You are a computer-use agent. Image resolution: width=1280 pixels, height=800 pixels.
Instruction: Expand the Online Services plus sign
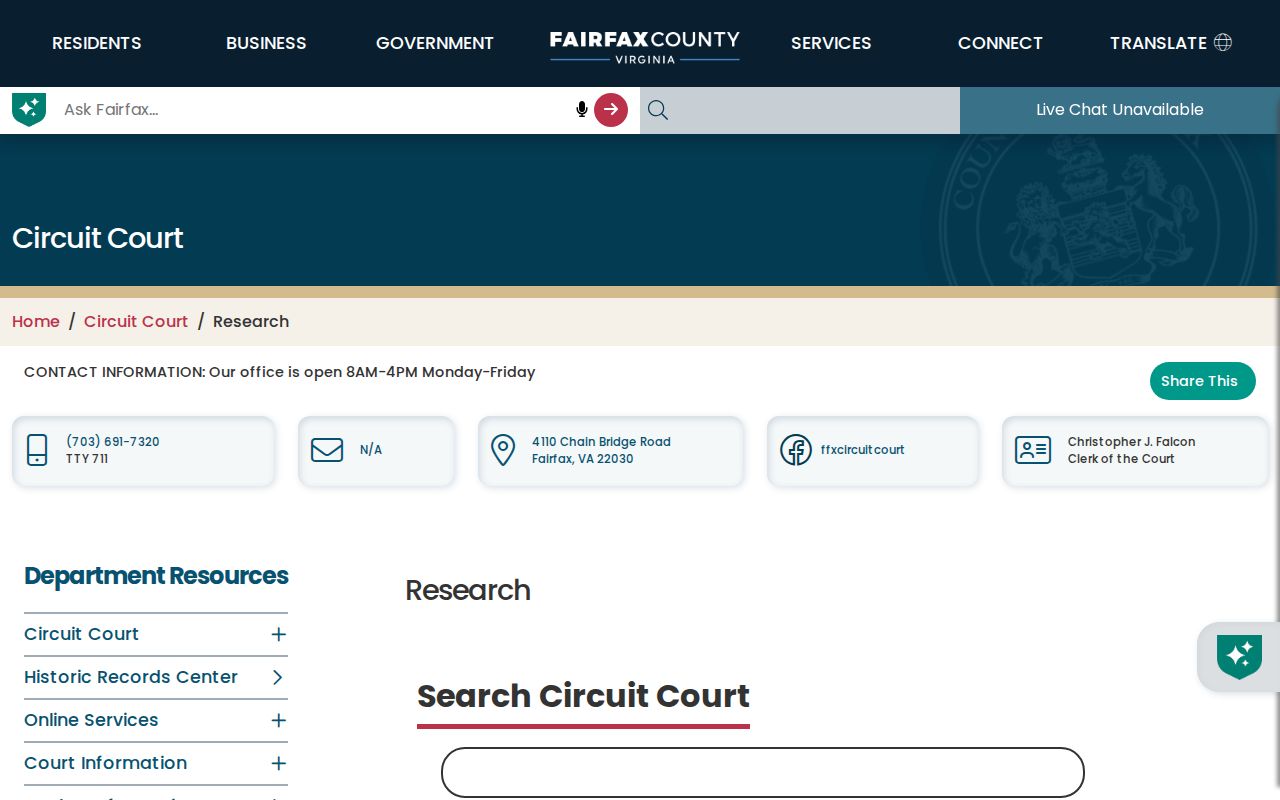[279, 720]
